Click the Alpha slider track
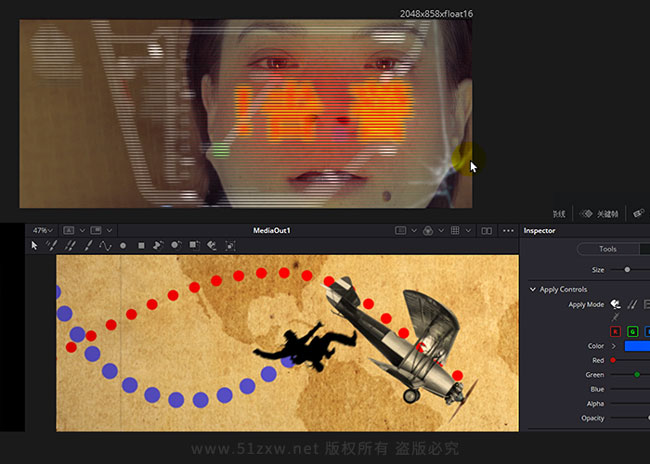650x464 pixels. 630,403
